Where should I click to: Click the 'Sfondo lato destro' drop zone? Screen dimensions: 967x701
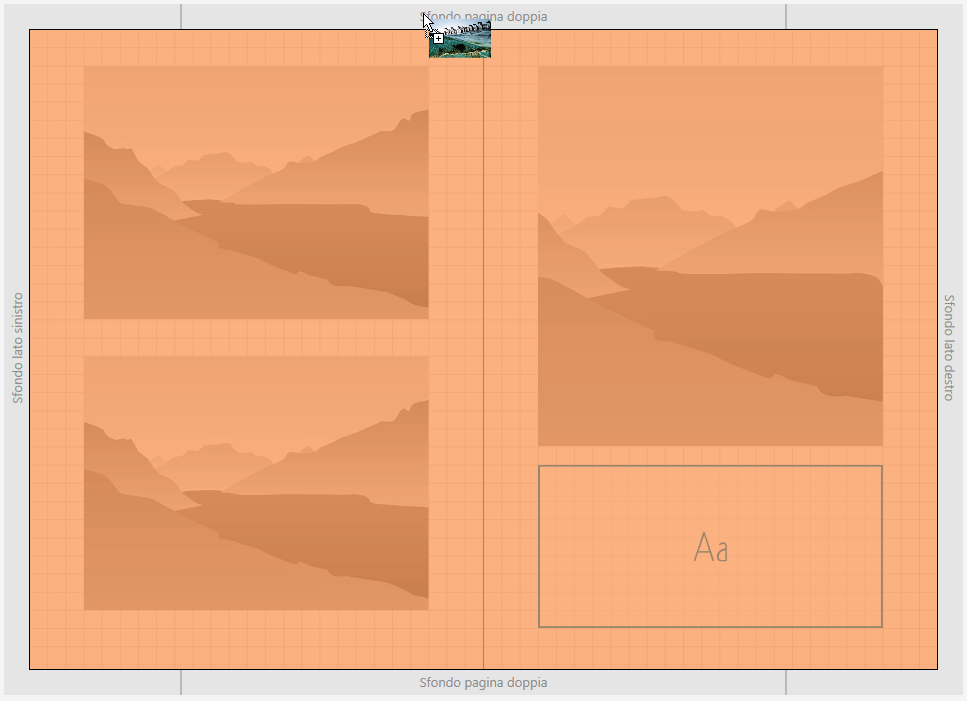click(x=950, y=348)
